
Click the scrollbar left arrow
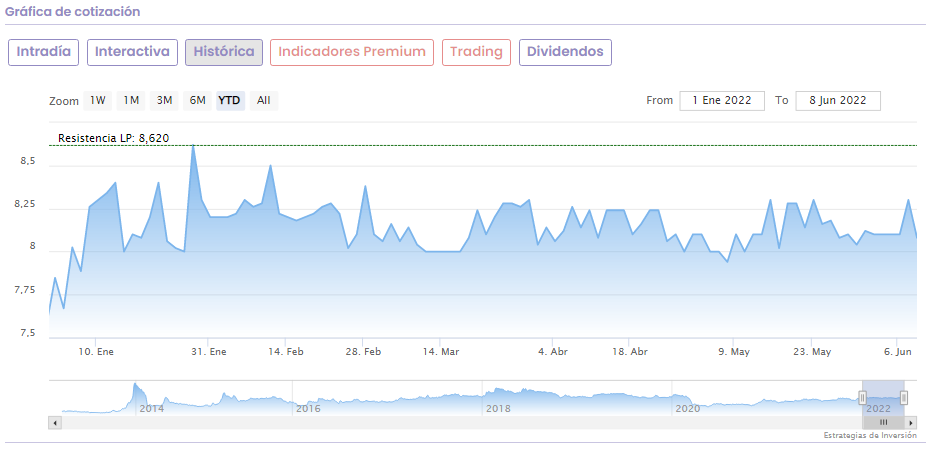pos(55,422)
